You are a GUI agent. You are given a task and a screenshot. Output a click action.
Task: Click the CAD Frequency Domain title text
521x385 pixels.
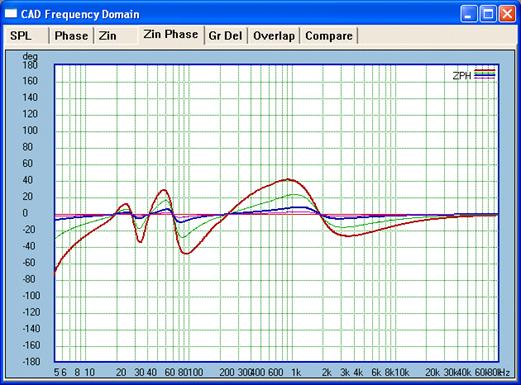click(x=80, y=14)
